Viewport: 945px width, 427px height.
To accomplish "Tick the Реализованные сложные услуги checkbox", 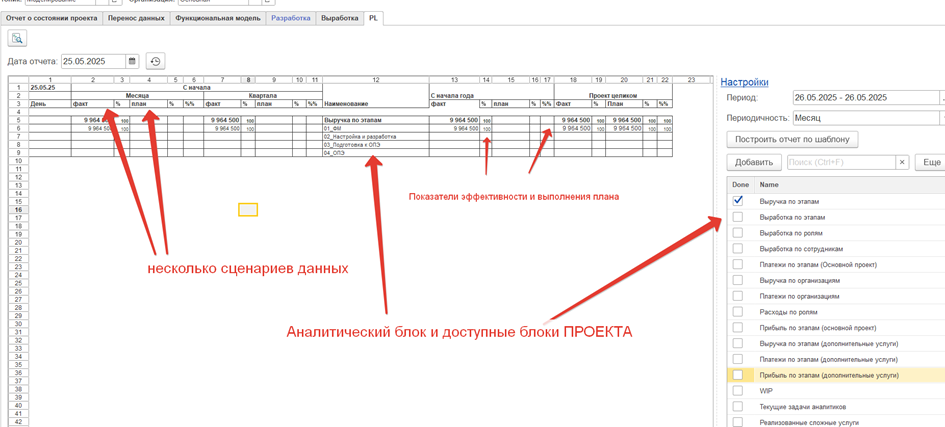I will [738, 423].
